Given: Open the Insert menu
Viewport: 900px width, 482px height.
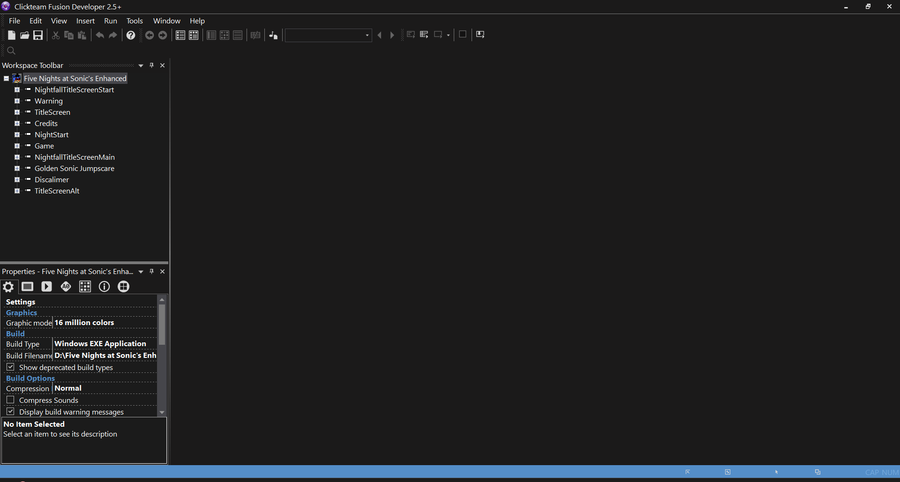Looking at the screenshot, I should (x=86, y=21).
